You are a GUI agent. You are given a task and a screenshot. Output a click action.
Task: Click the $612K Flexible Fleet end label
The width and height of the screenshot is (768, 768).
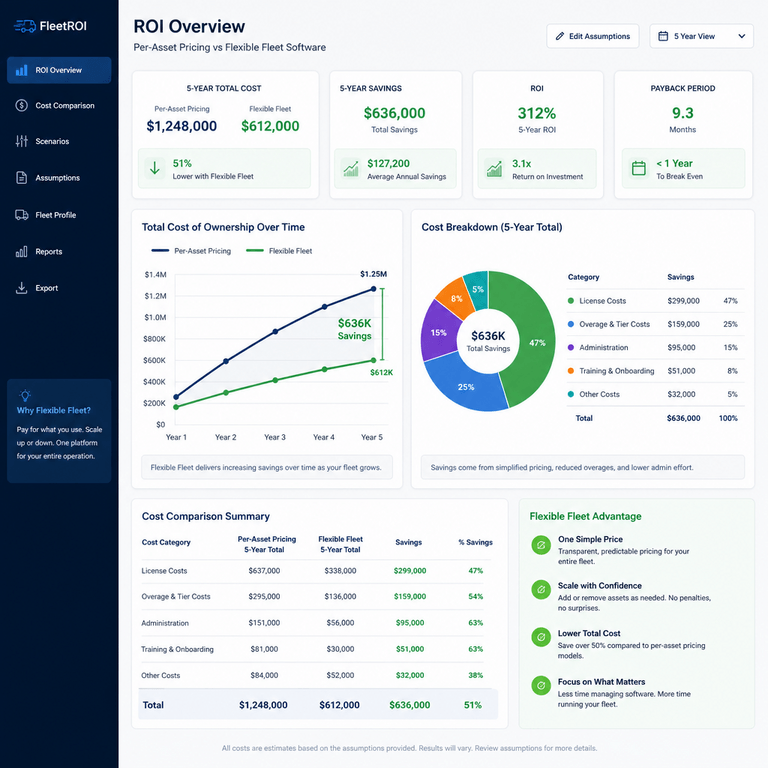click(381, 372)
